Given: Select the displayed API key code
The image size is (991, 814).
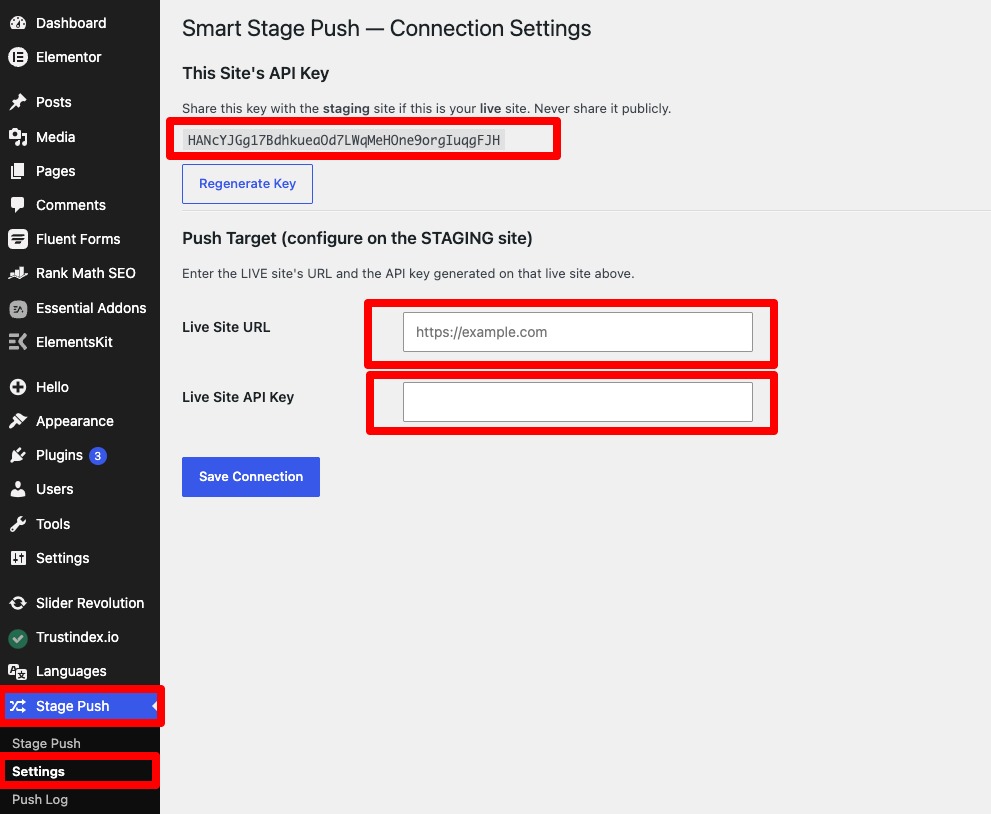Looking at the screenshot, I should tap(344, 140).
